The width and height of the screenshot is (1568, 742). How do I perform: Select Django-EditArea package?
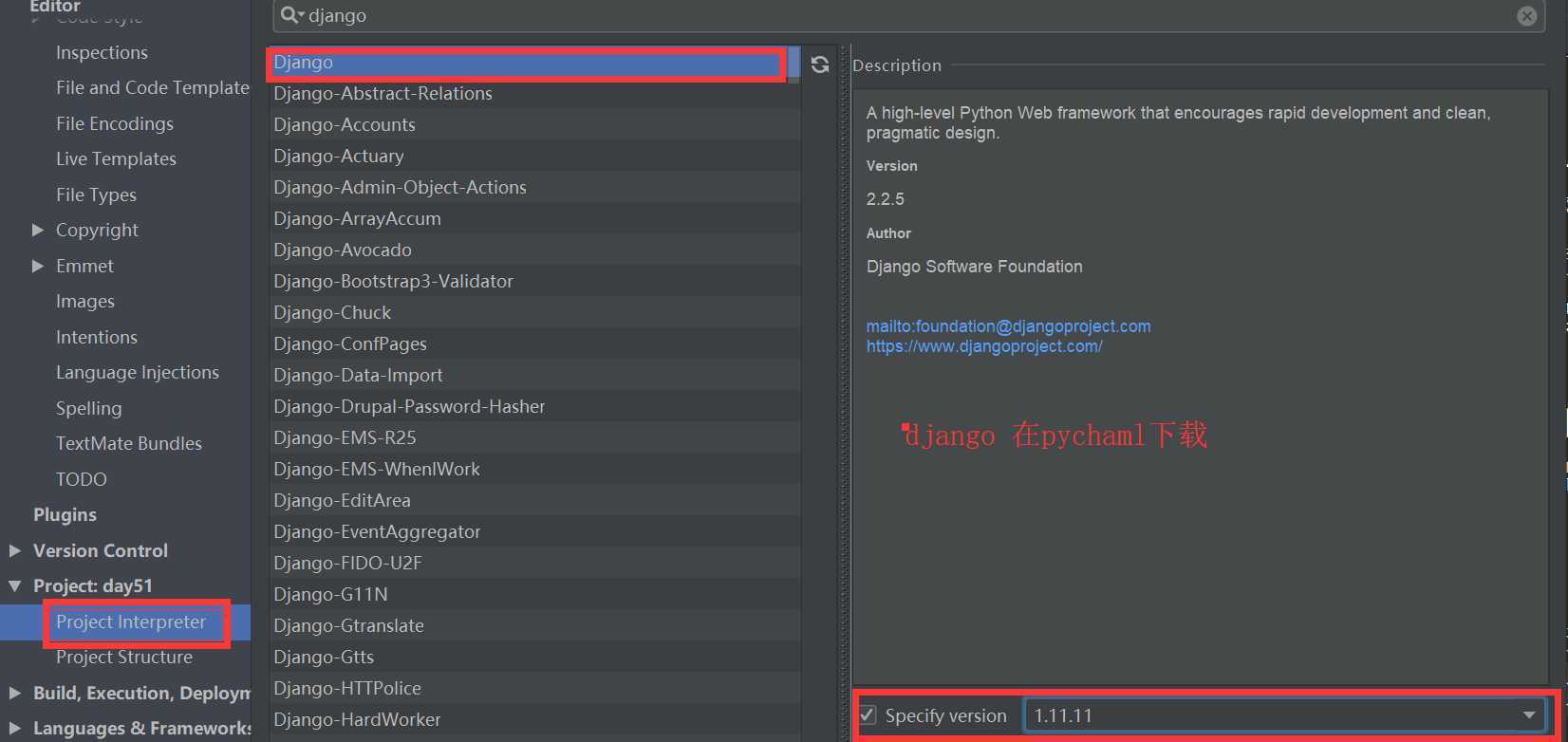point(534,500)
